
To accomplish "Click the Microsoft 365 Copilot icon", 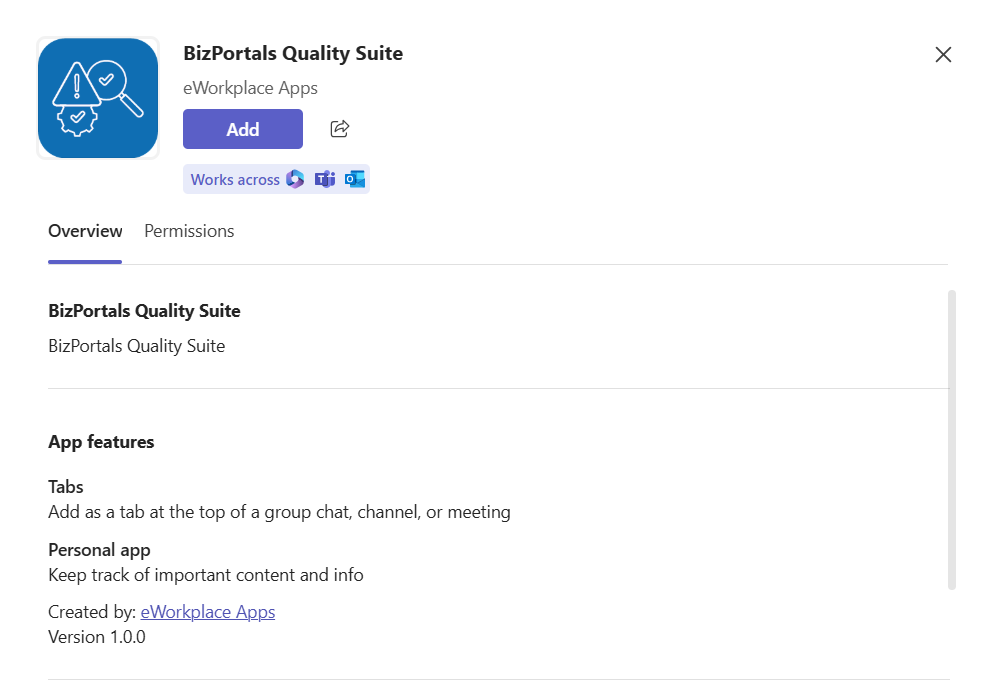I will pos(295,180).
